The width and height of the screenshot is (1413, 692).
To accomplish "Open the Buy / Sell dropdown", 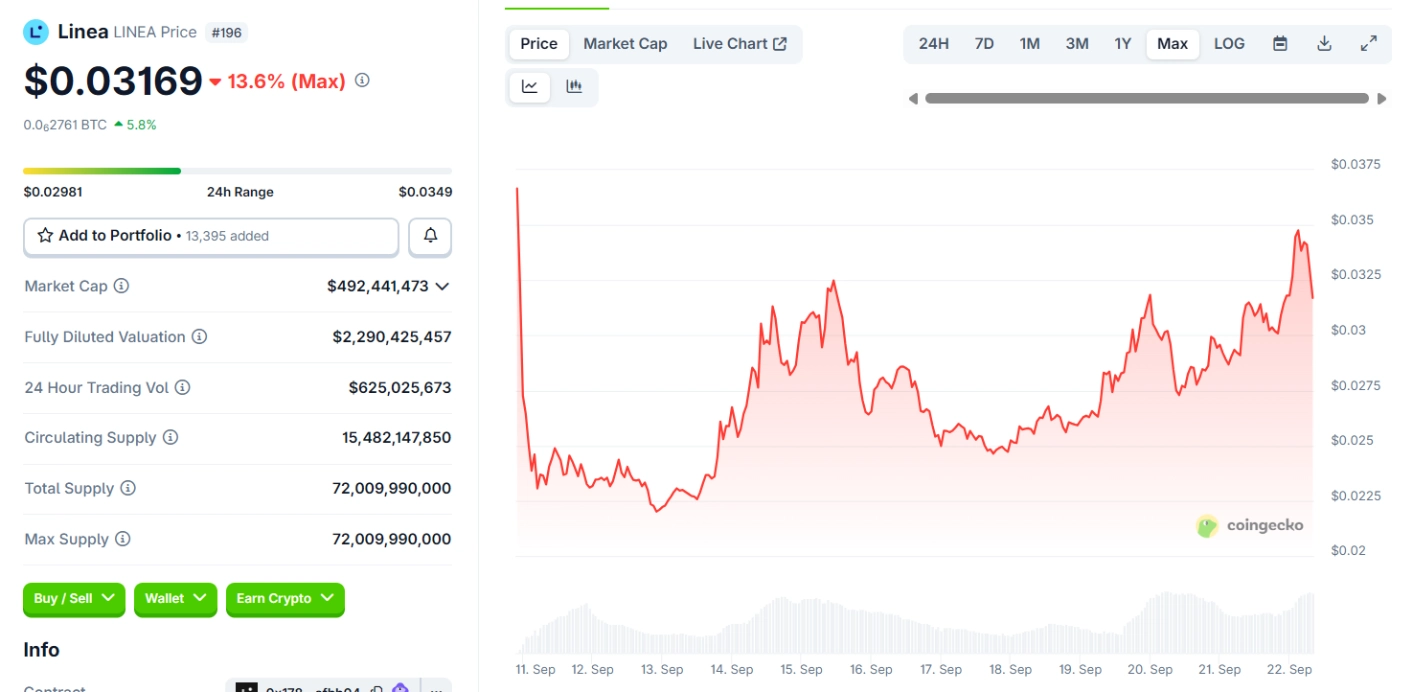I will 74,599.
